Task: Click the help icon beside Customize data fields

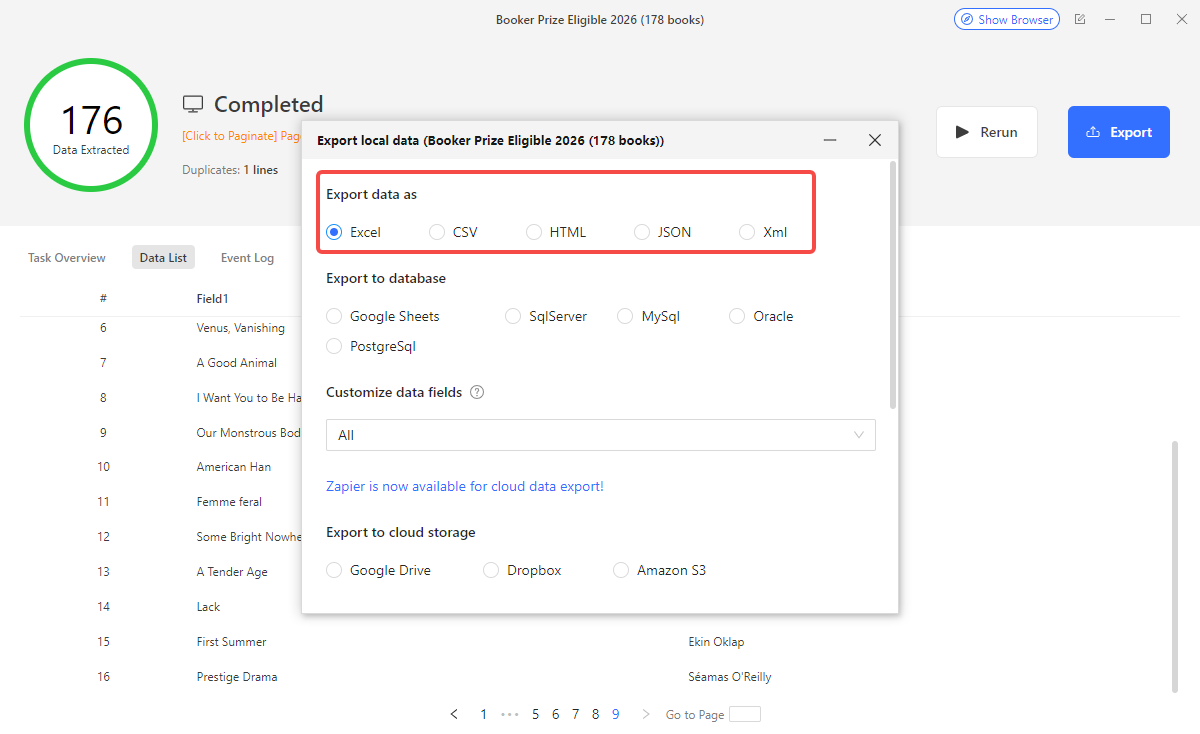Action: (477, 392)
